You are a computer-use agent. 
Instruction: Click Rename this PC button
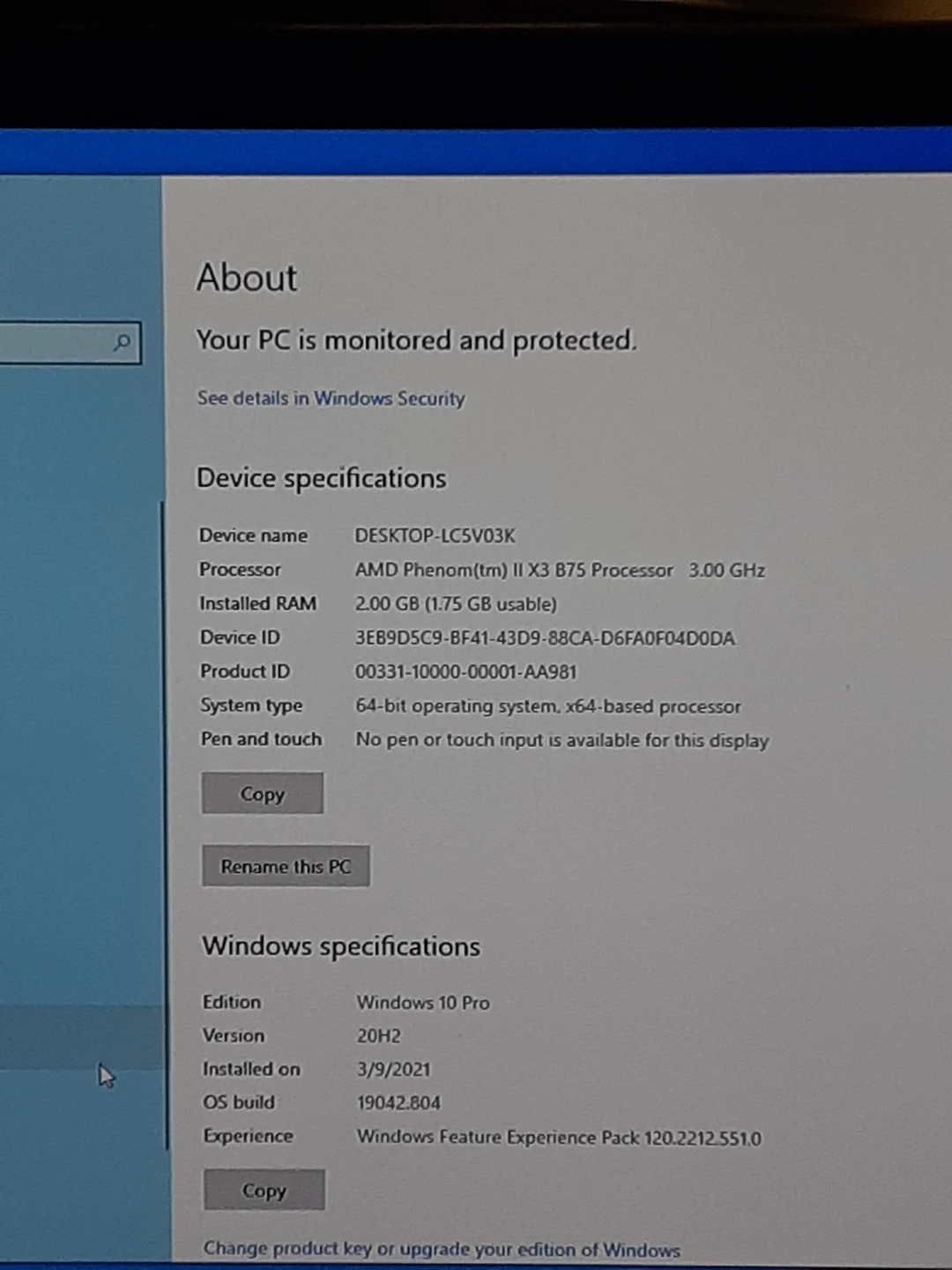point(286,866)
